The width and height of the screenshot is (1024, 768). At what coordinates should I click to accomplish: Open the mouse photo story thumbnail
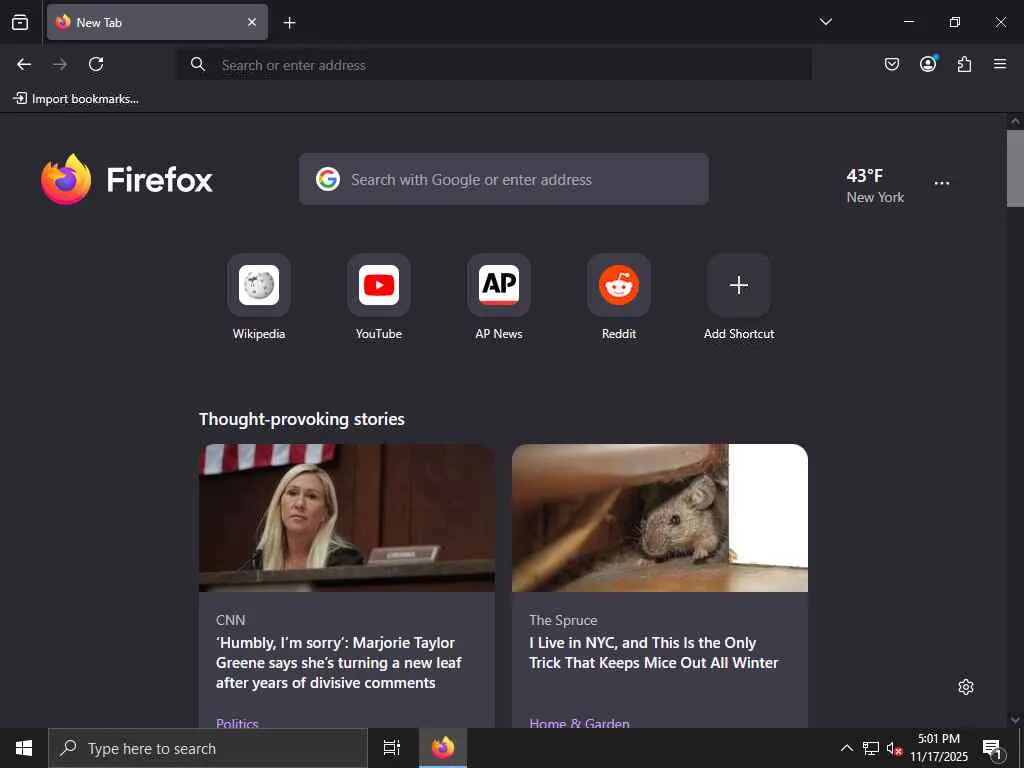pos(660,518)
